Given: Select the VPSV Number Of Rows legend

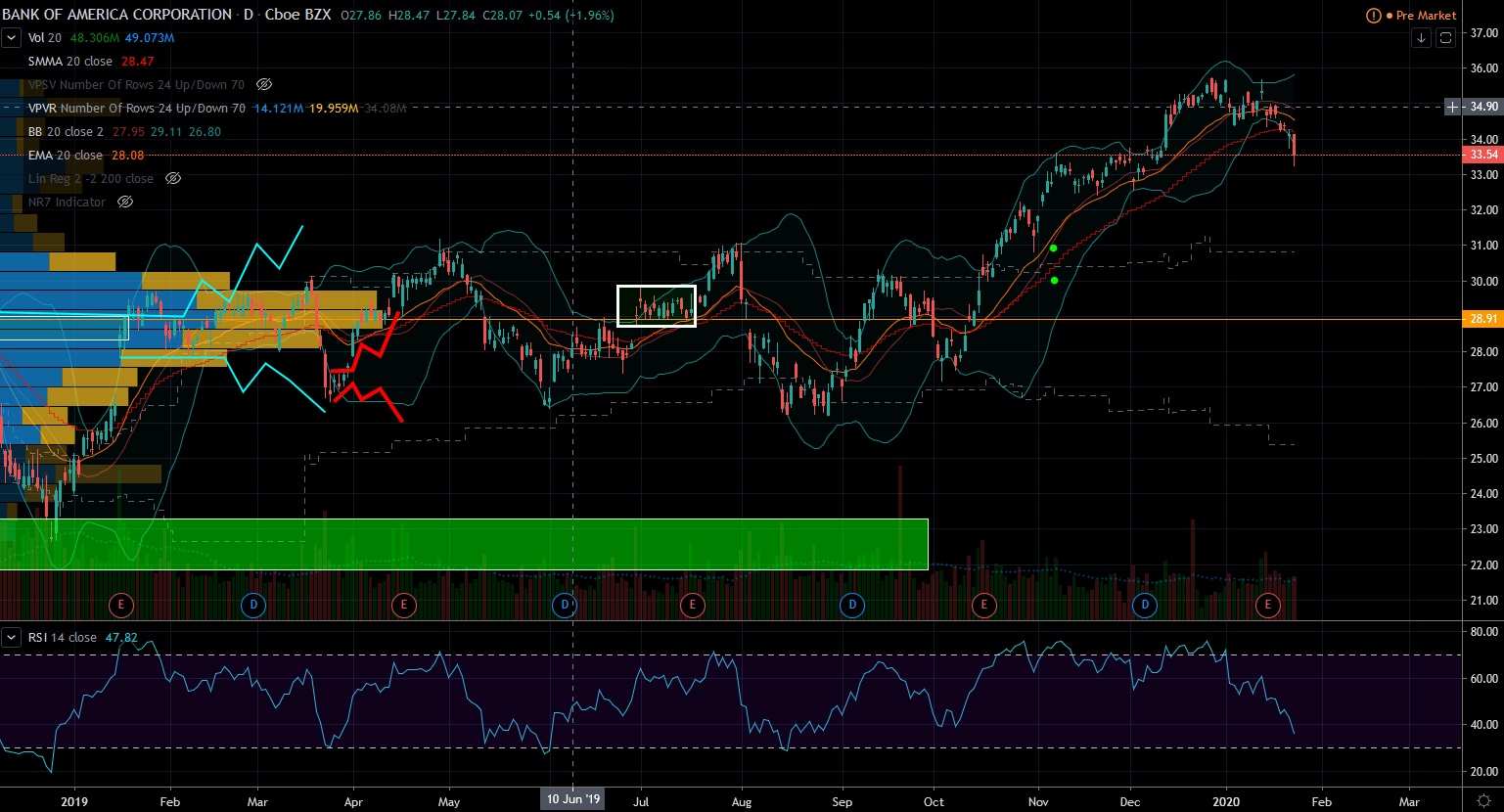Looking at the screenshot, I should click(136, 85).
